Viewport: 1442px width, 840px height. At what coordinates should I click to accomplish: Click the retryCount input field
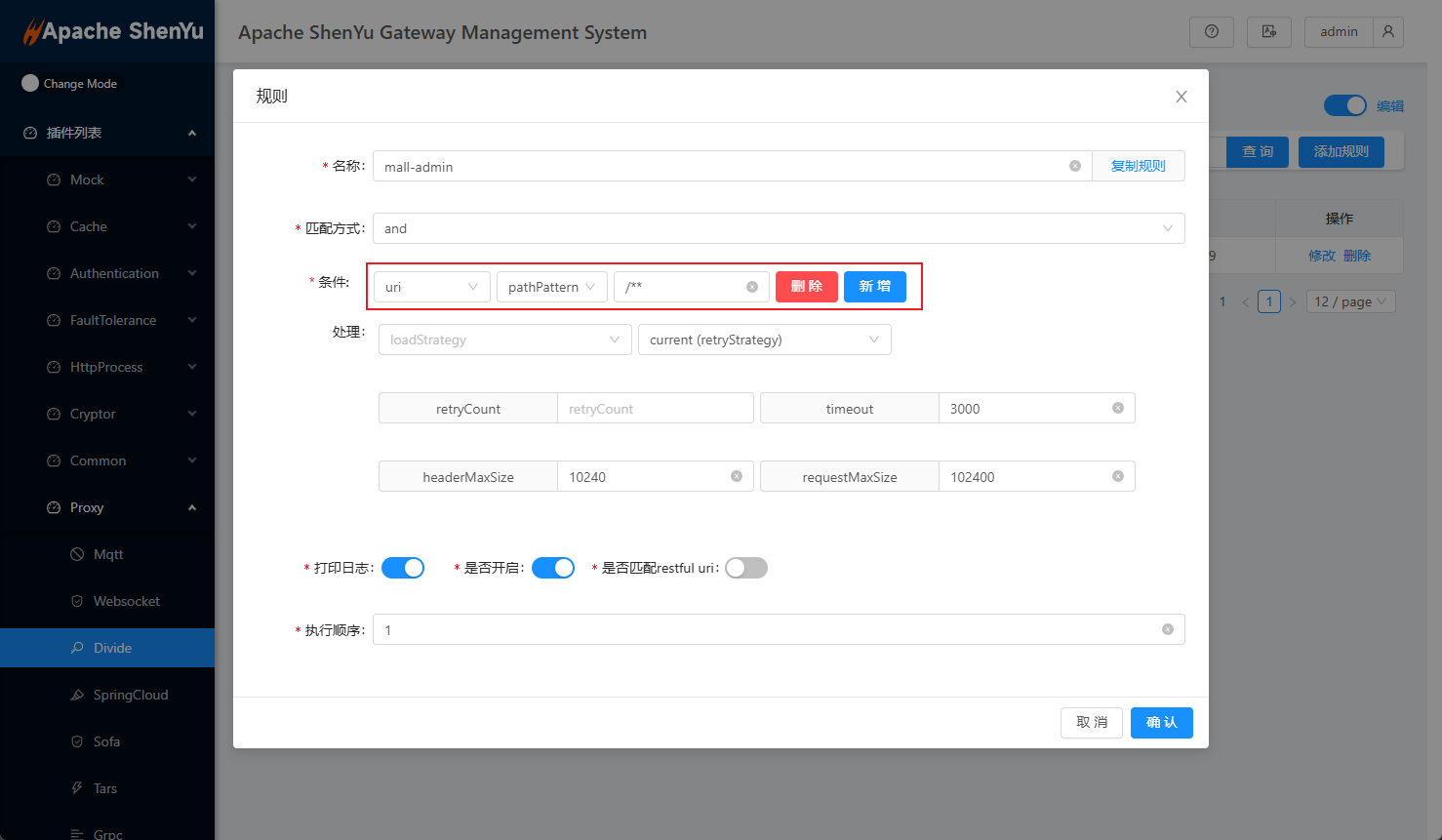click(x=655, y=409)
